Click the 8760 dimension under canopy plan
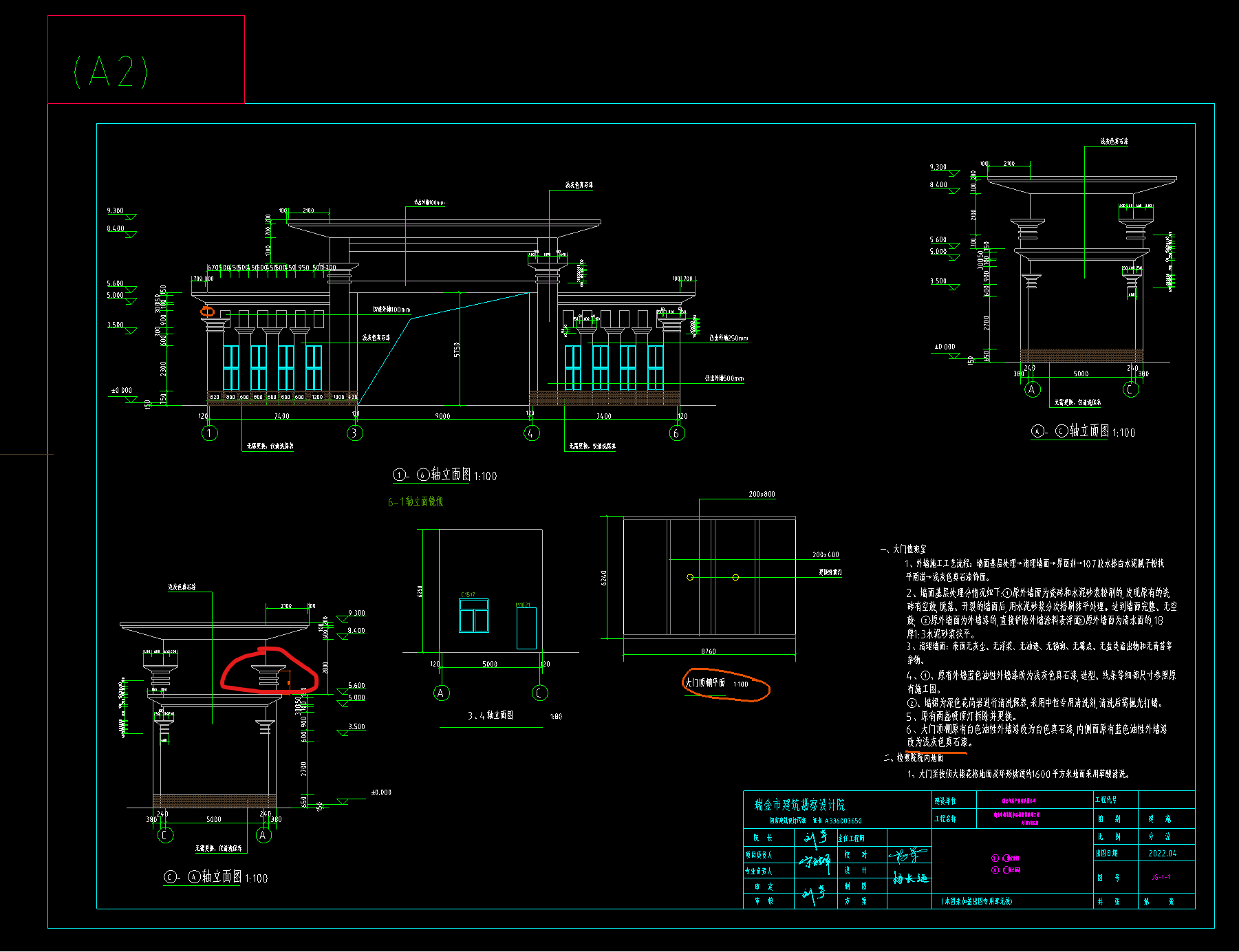This screenshot has height=952, width=1239. tap(709, 651)
